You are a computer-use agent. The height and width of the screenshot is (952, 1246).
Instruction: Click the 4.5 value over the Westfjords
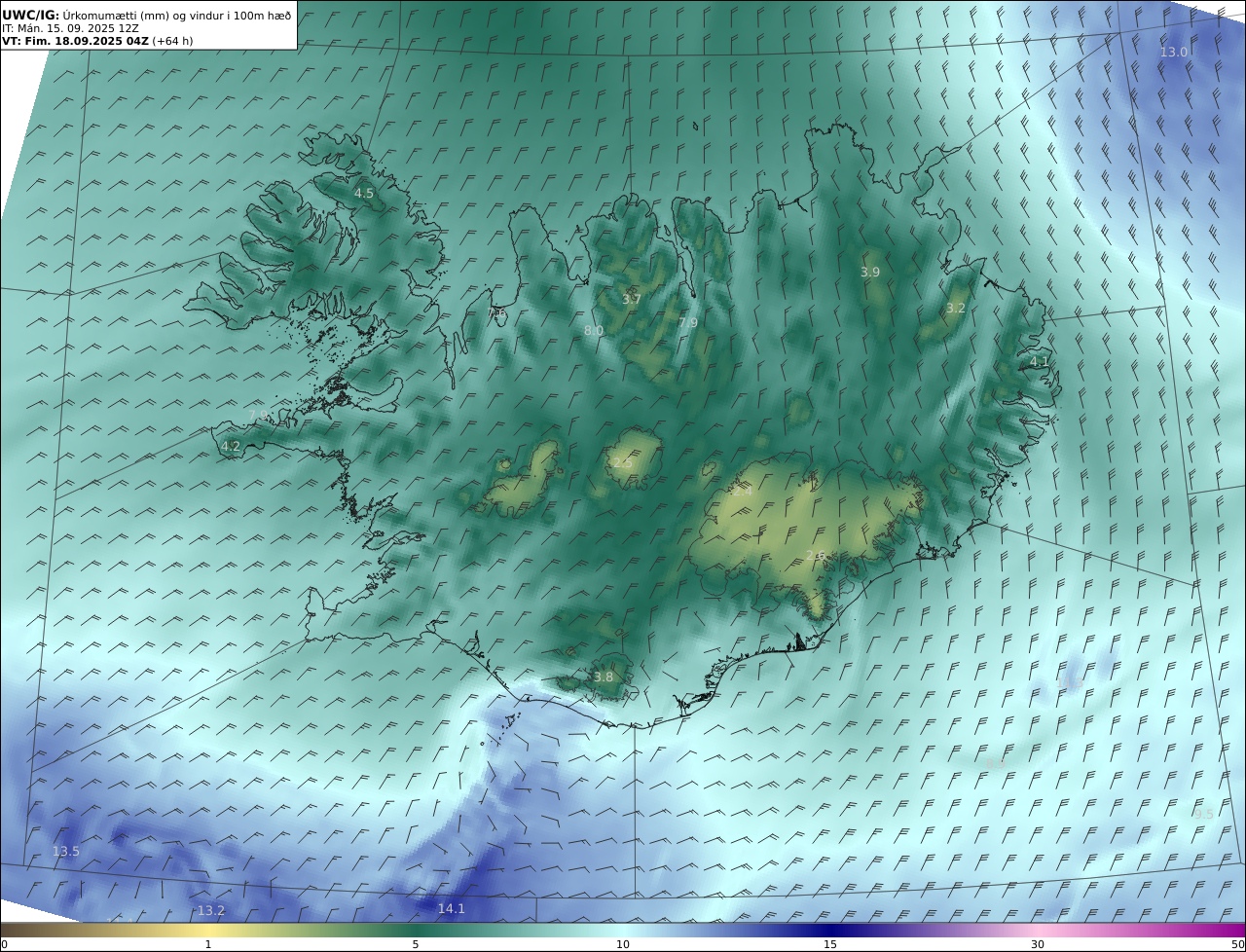(363, 194)
